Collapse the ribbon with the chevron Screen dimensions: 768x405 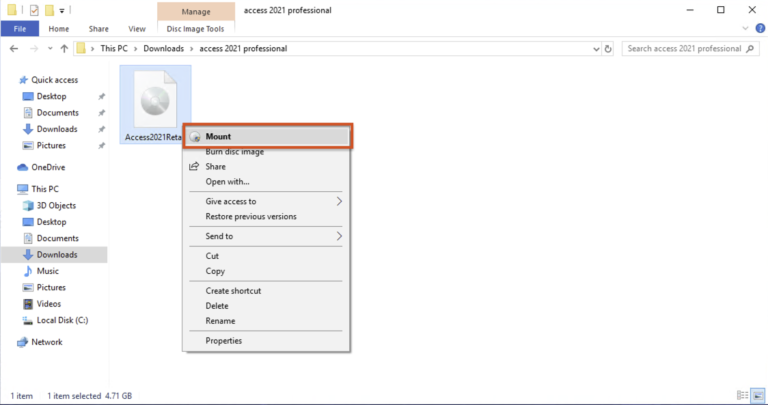tap(745, 29)
